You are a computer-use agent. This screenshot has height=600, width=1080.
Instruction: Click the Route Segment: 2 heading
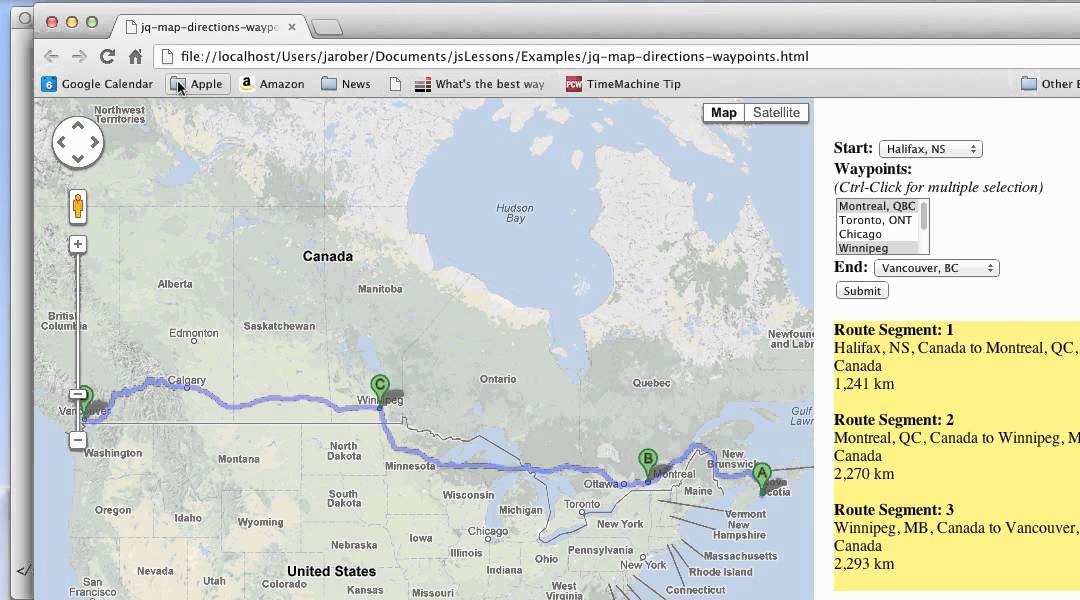tap(893, 420)
